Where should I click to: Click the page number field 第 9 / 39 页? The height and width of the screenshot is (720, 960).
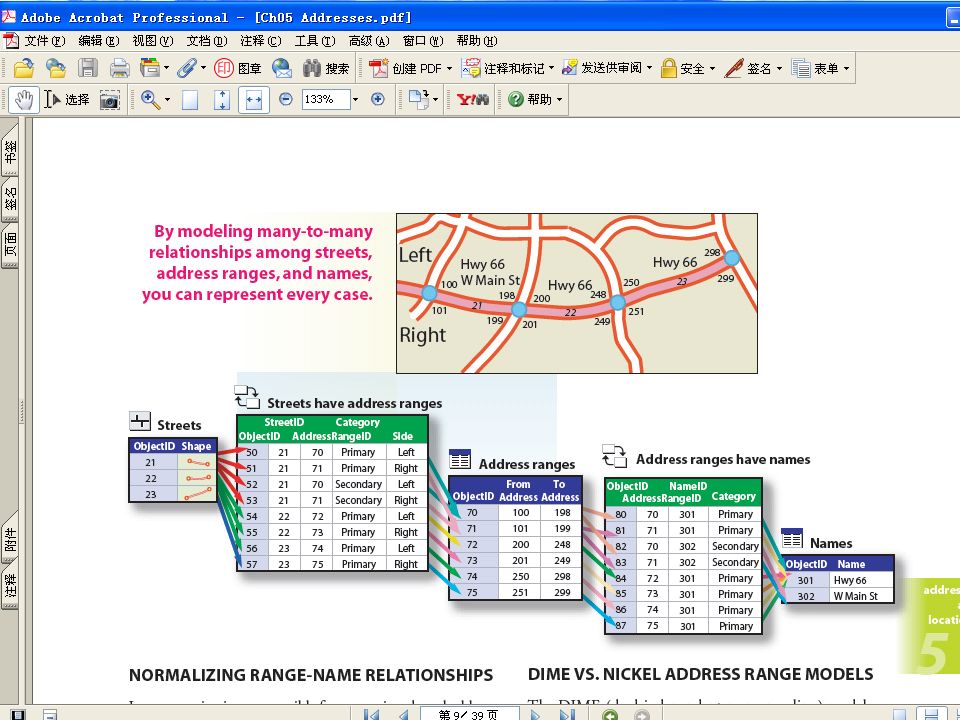click(469, 714)
